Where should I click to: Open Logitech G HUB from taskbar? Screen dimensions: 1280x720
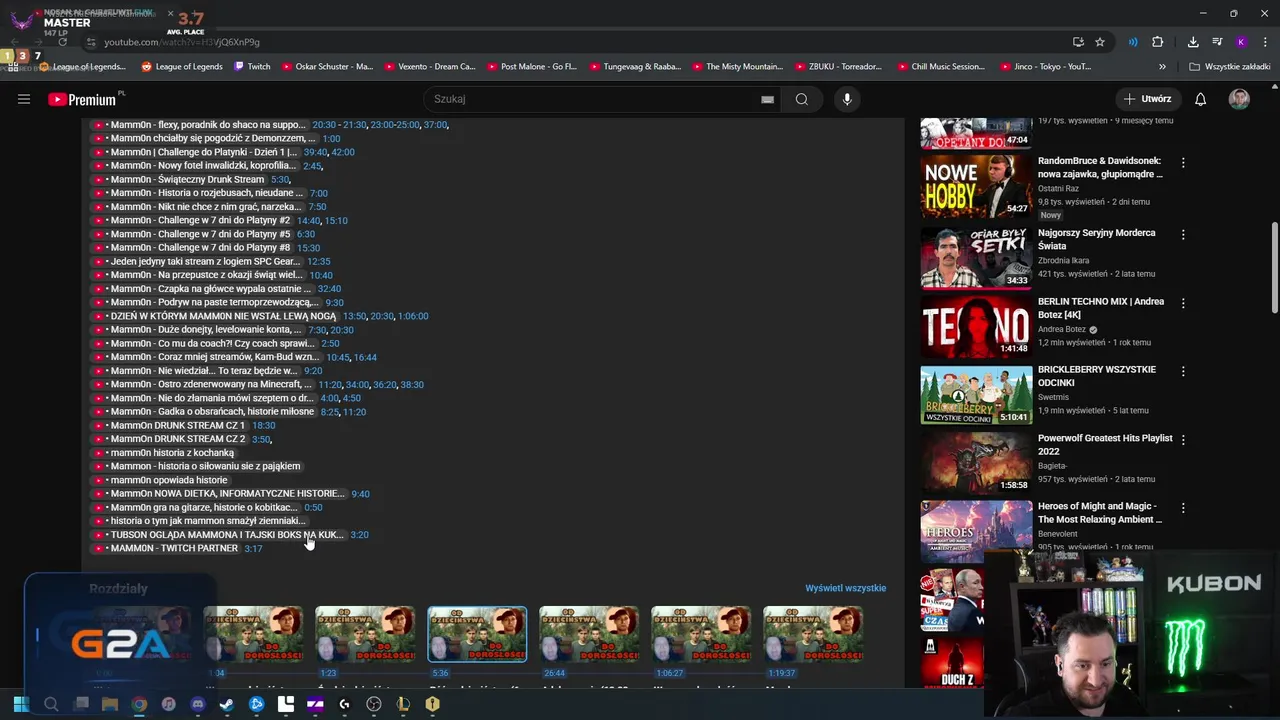(x=344, y=704)
